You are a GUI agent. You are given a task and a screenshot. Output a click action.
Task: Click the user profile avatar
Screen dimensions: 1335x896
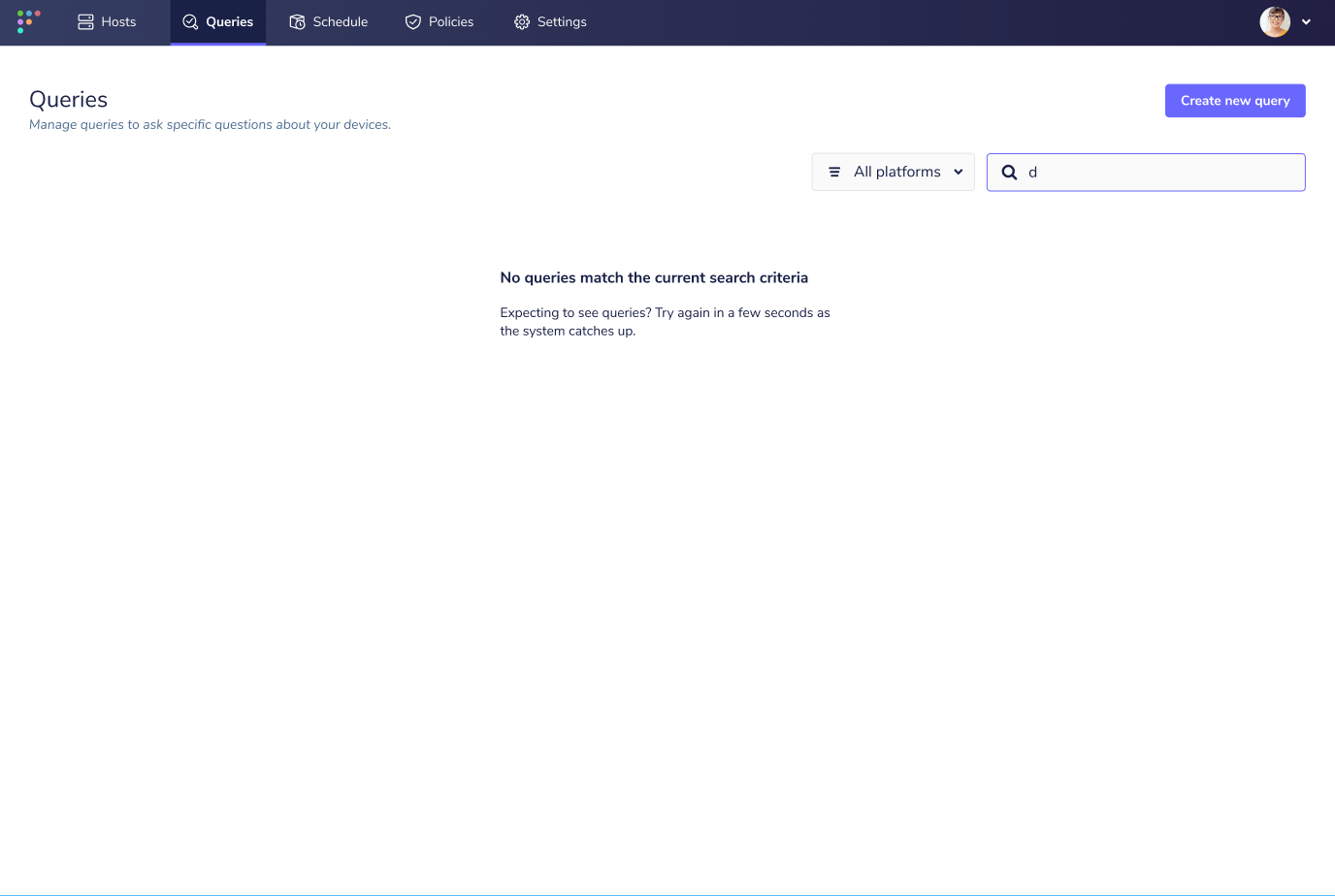pos(1274,20)
